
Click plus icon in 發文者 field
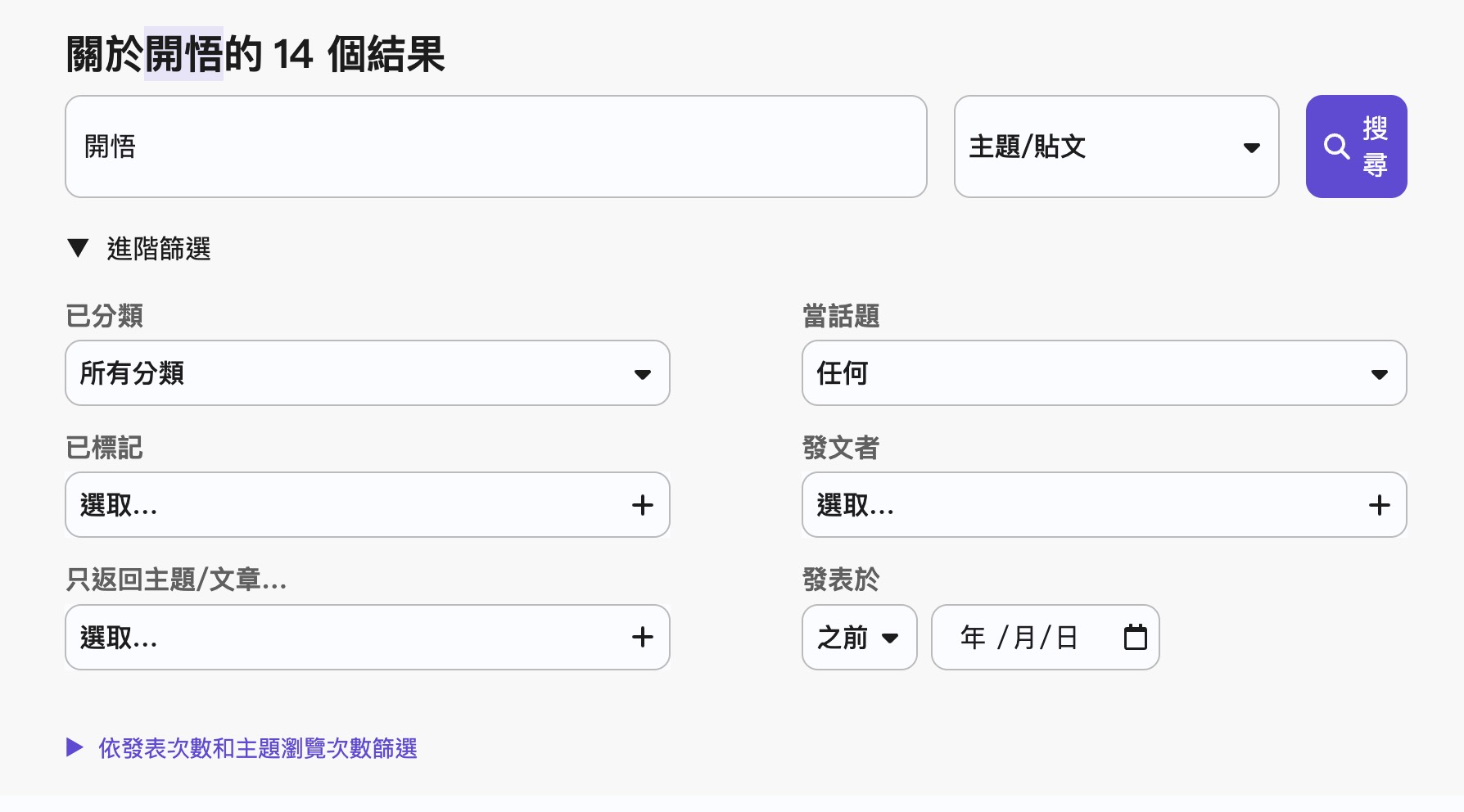click(x=1379, y=505)
